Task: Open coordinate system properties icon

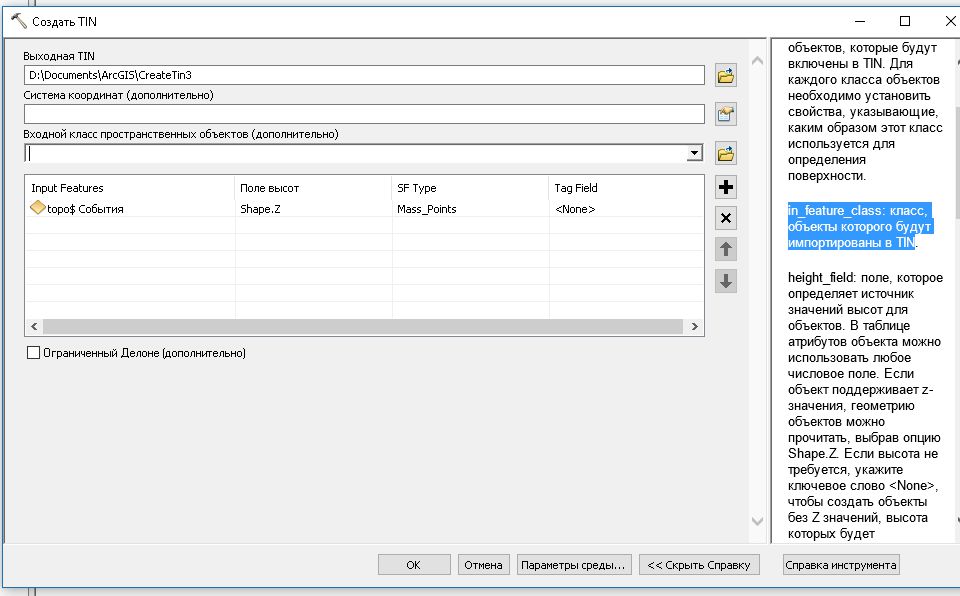Action: (726, 114)
